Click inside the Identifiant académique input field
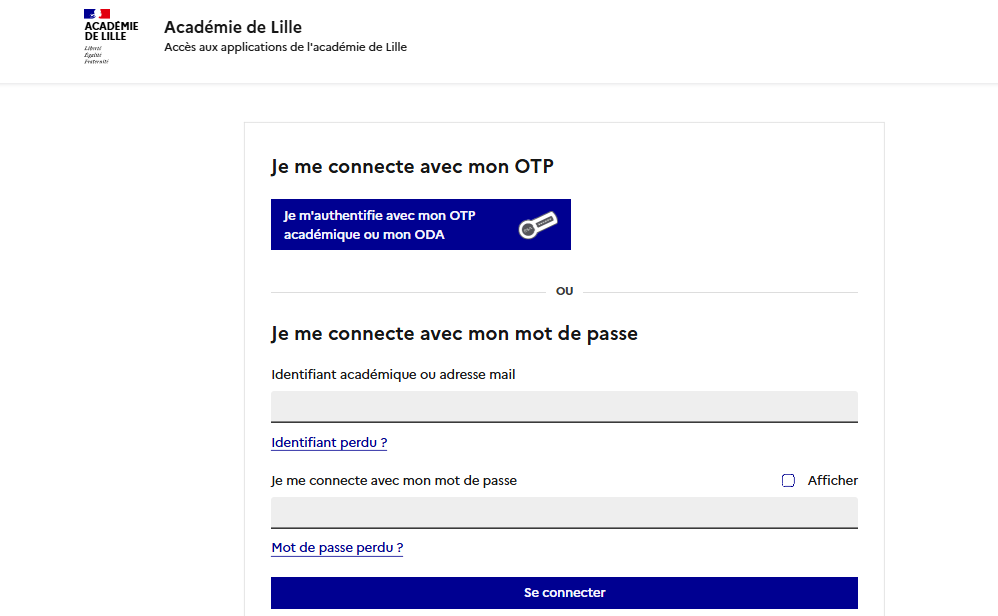This screenshot has height=616, width=998. pyautogui.click(x=564, y=406)
